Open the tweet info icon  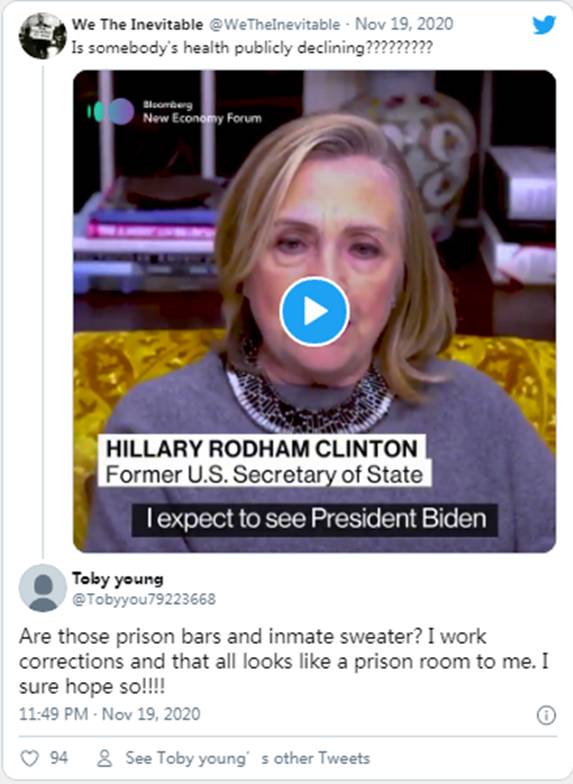546,715
